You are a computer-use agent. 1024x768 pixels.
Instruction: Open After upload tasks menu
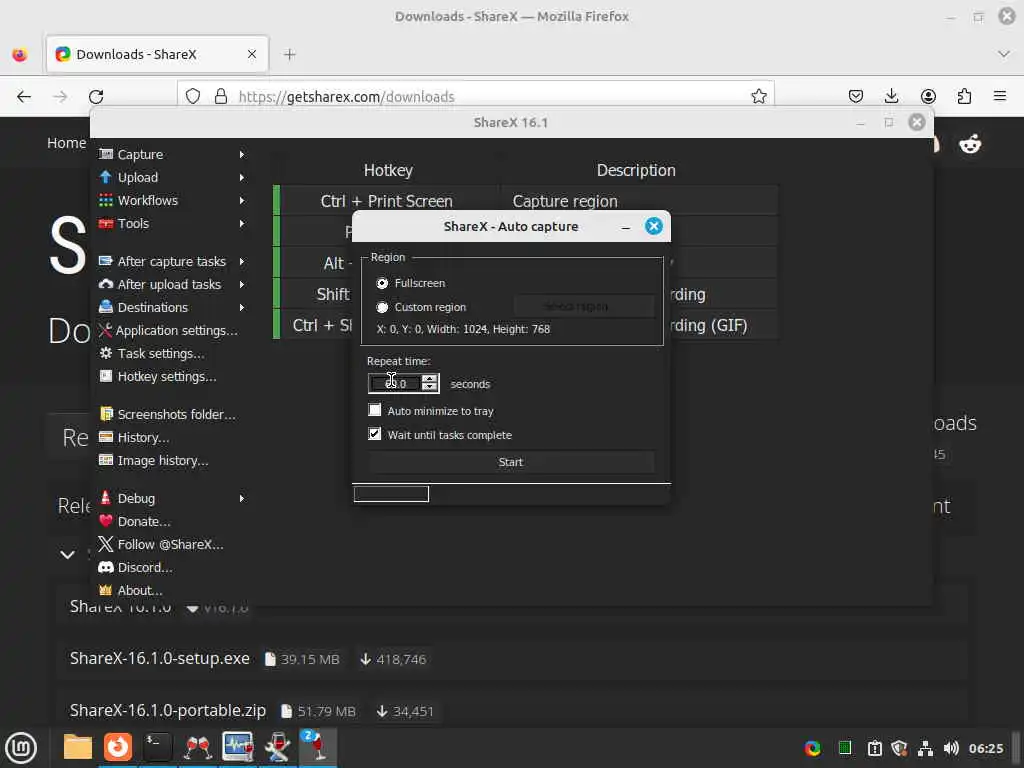(x=171, y=284)
